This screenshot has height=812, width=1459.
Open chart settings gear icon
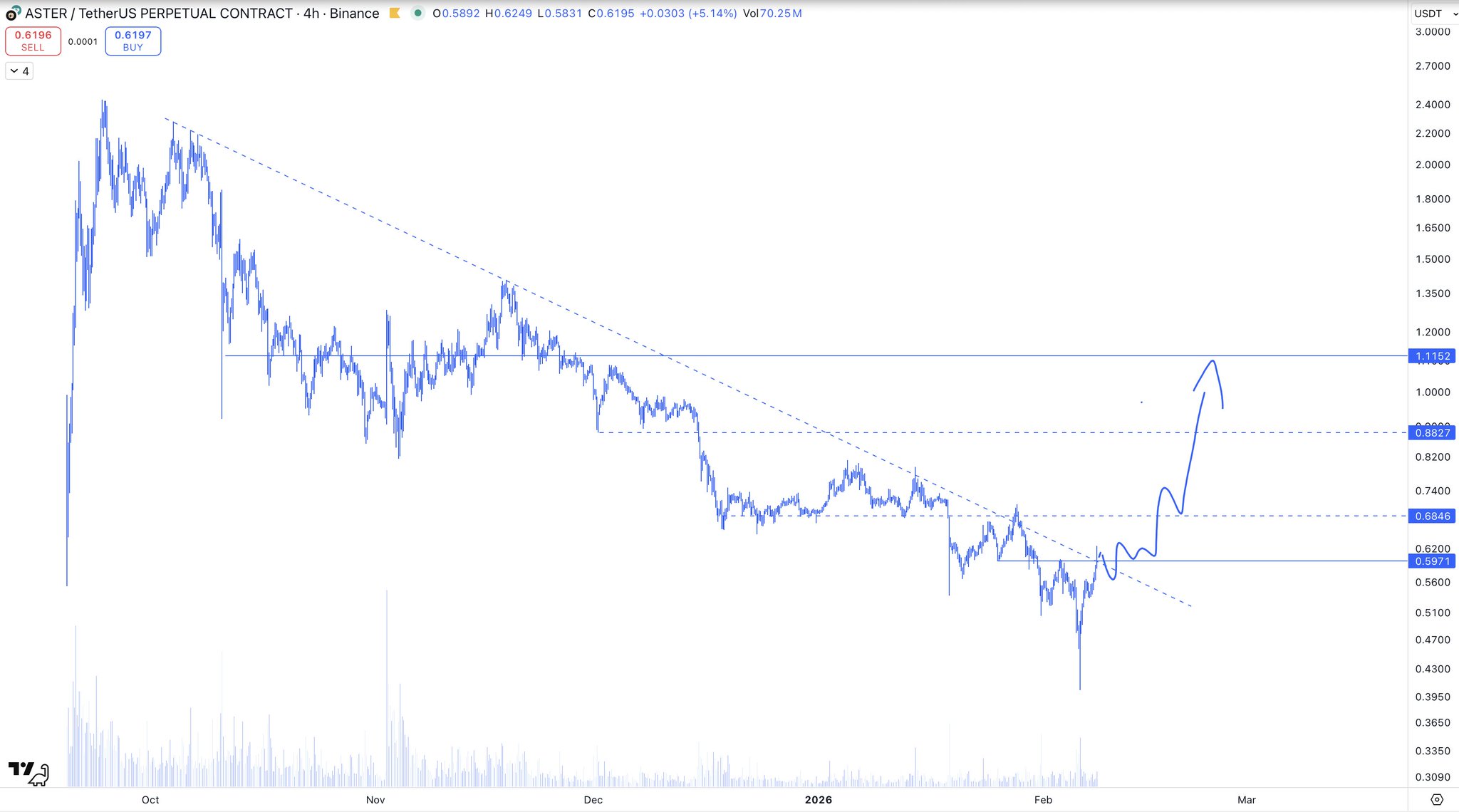[x=1436, y=799]
